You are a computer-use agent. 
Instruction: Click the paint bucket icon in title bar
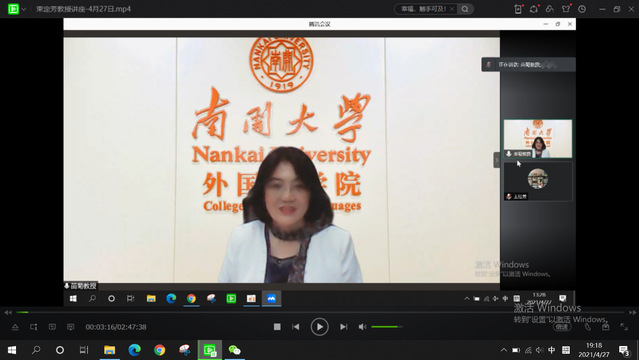[550, 9]
